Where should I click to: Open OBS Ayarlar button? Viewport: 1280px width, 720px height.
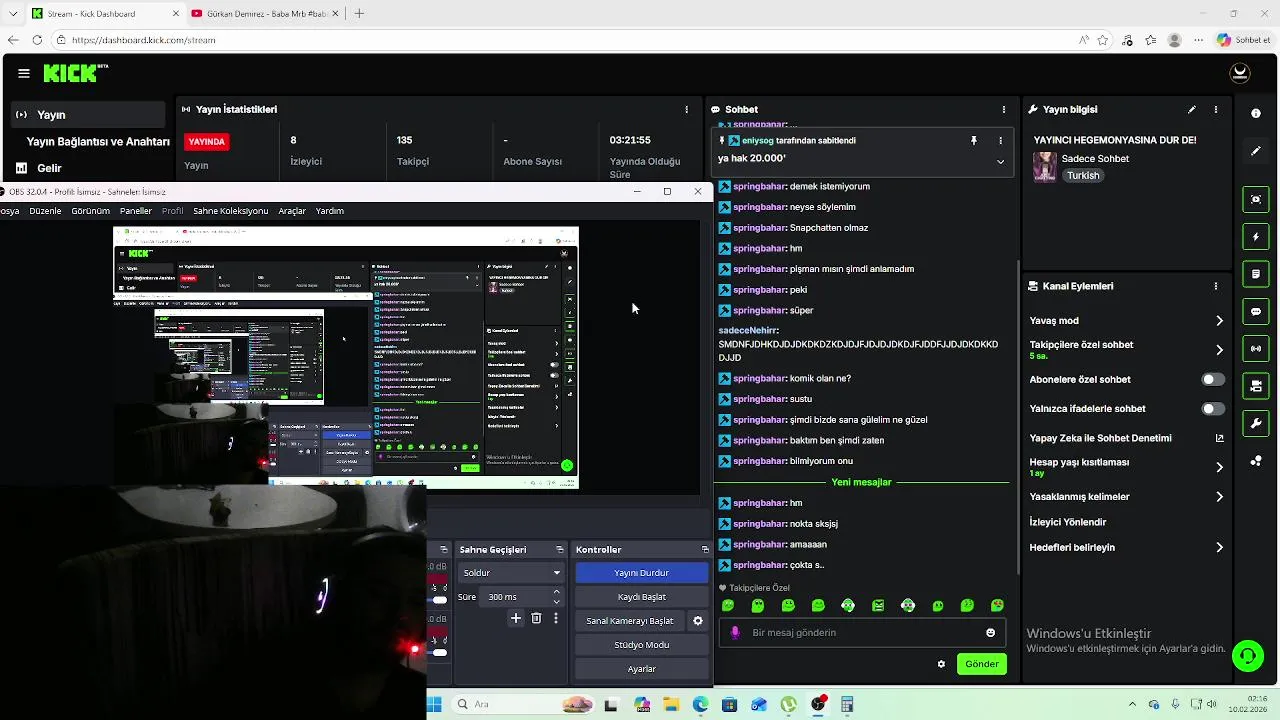tap(642, 669)
